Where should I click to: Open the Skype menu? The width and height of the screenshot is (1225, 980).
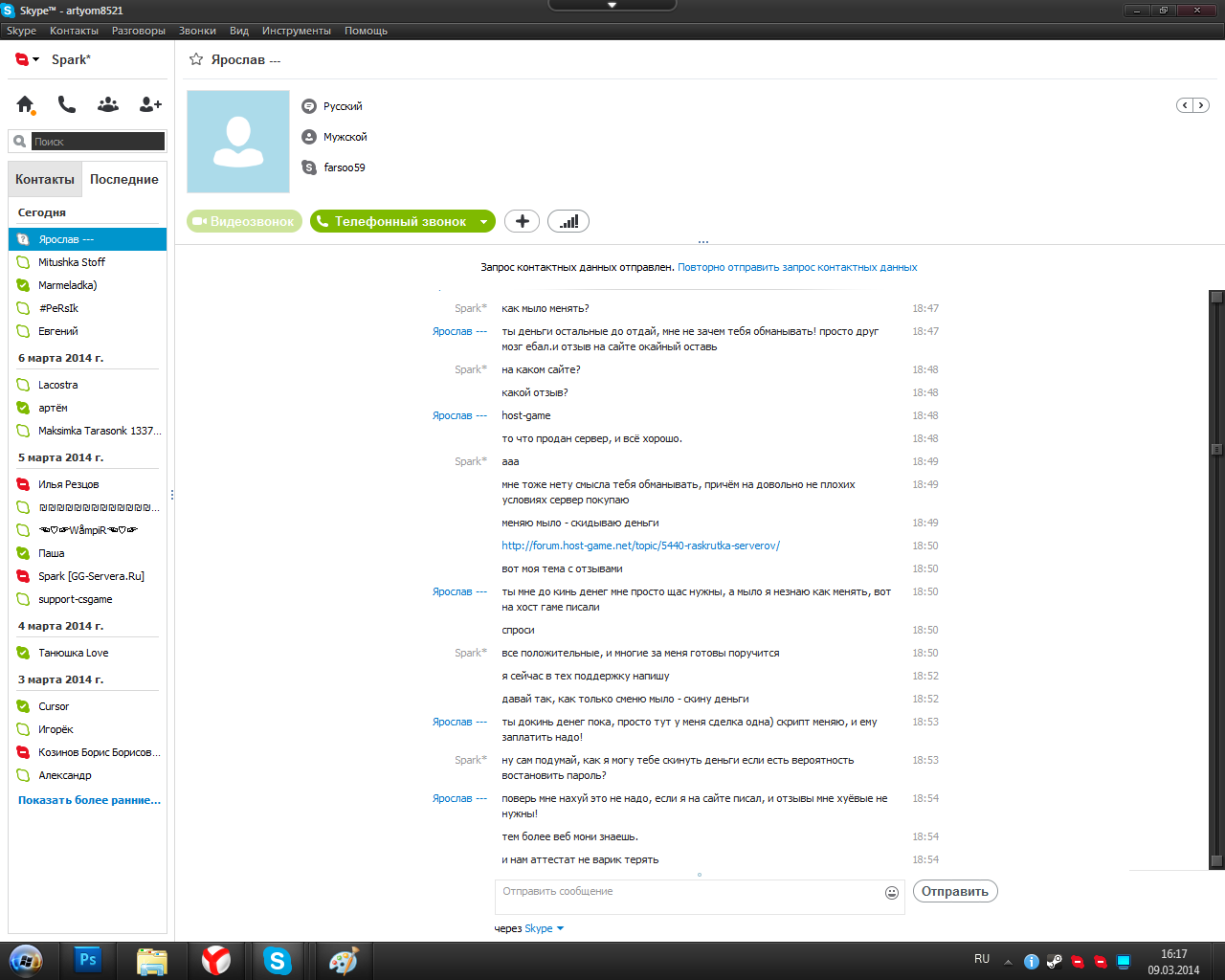(21, 31)
